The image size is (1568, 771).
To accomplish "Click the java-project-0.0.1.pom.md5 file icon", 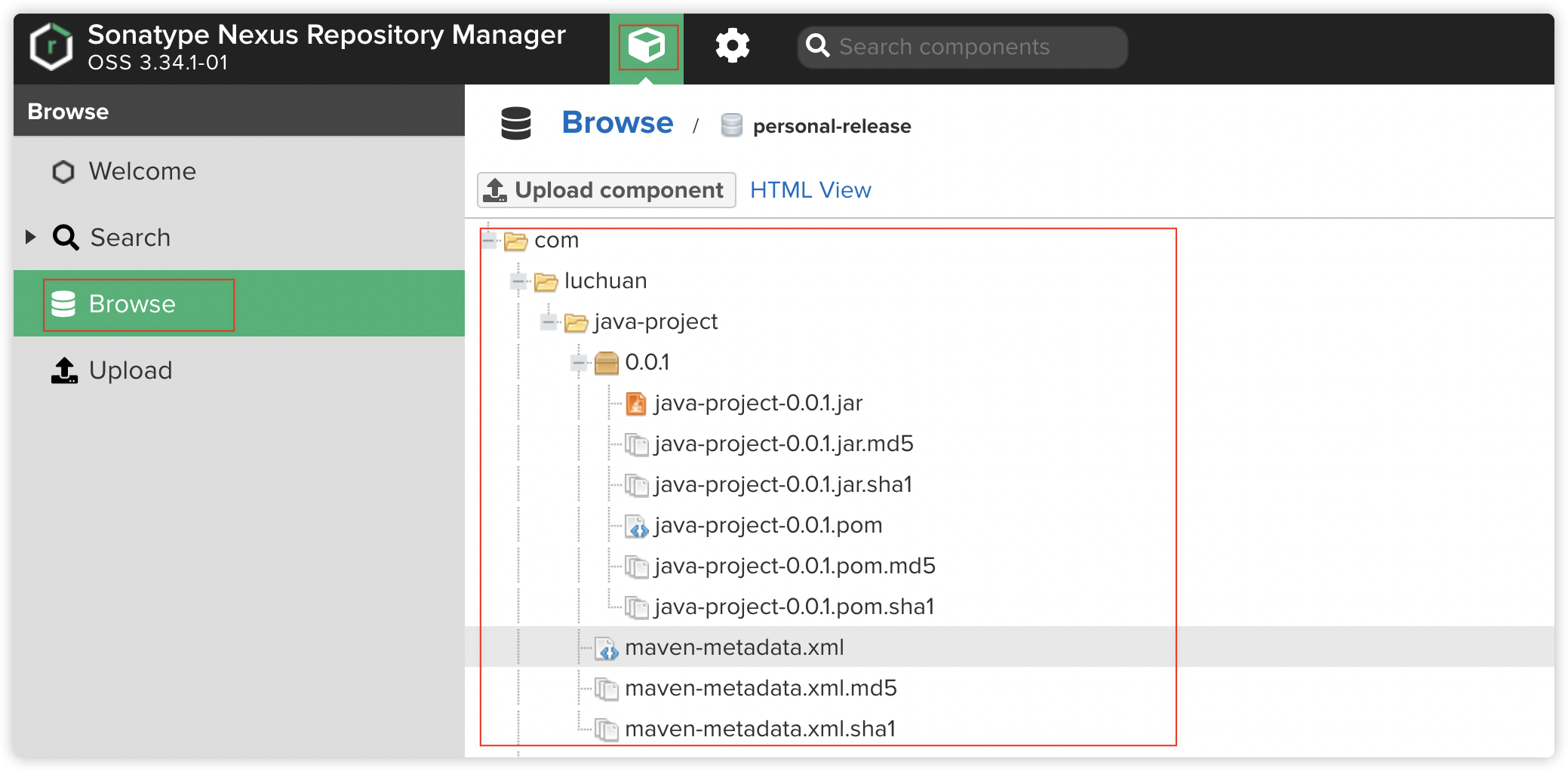I will point(637,567).
